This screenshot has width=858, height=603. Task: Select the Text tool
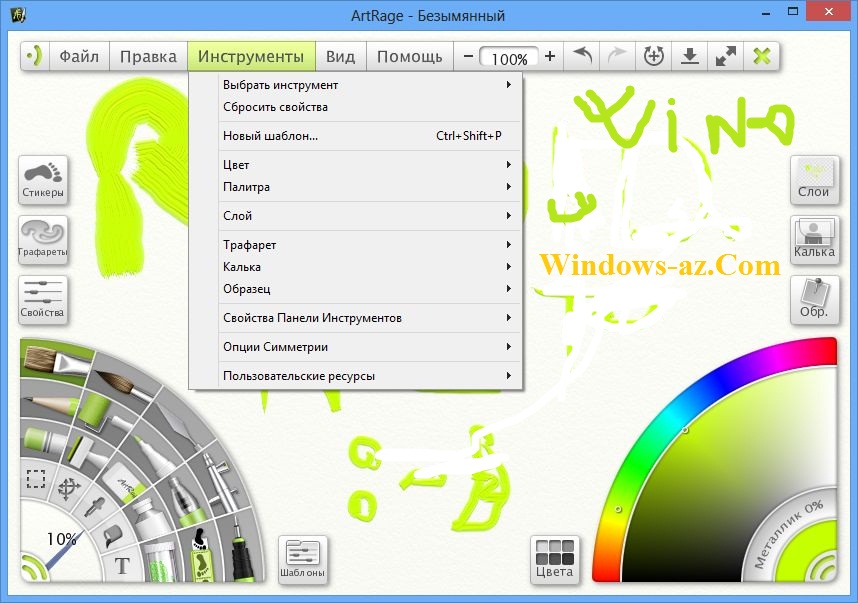pos(123,565)
